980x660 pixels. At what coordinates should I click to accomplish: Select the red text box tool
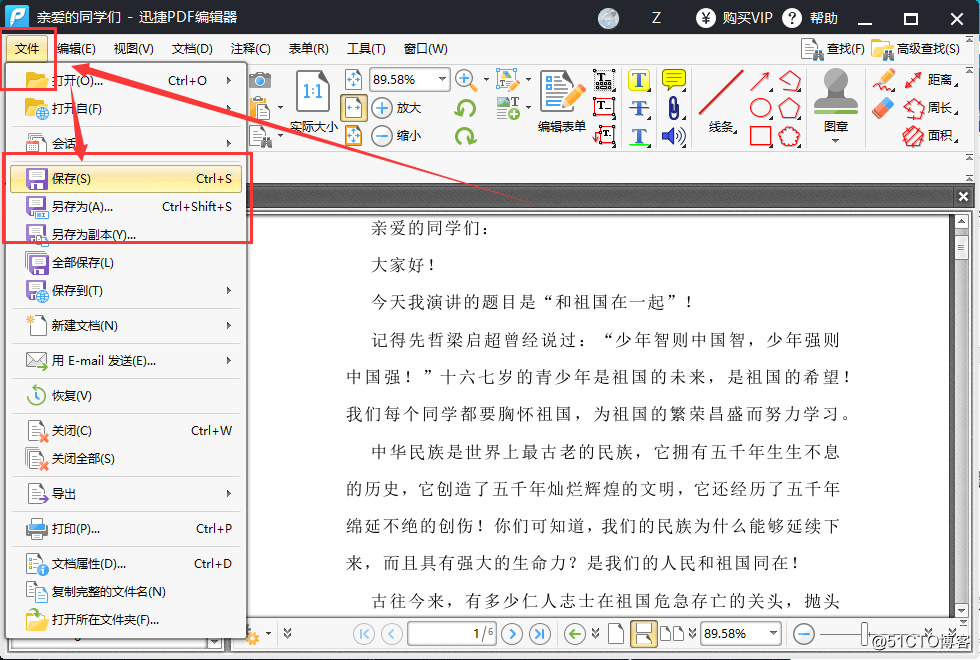pyautogui.click(x=604, y=108)
